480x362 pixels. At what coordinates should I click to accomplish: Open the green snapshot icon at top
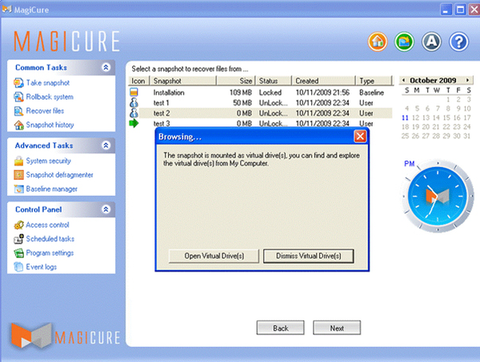pos(404,42)
